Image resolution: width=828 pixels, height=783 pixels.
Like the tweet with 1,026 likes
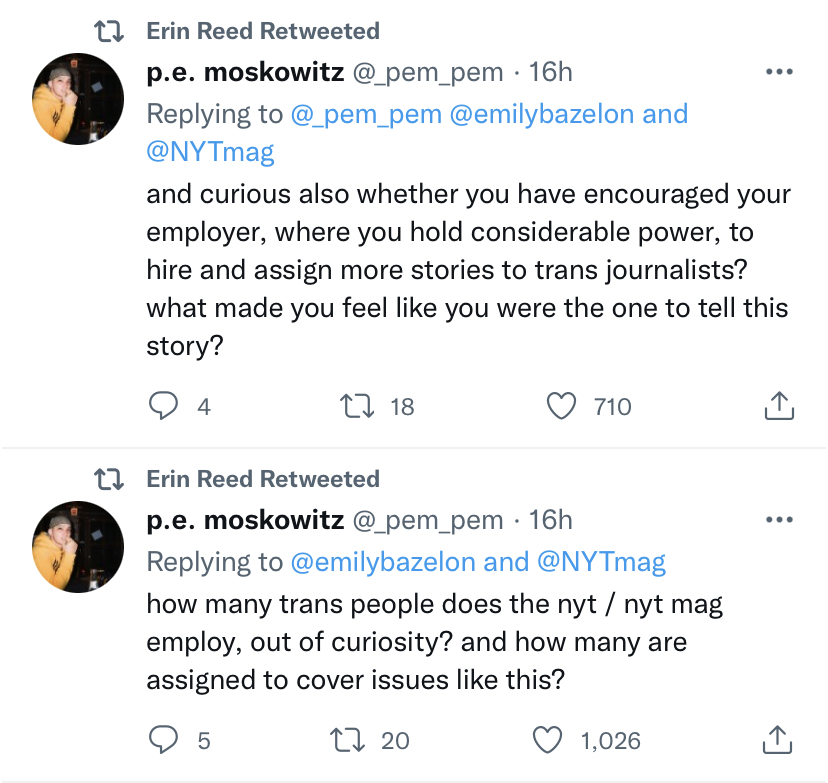(x=547, y=739)
